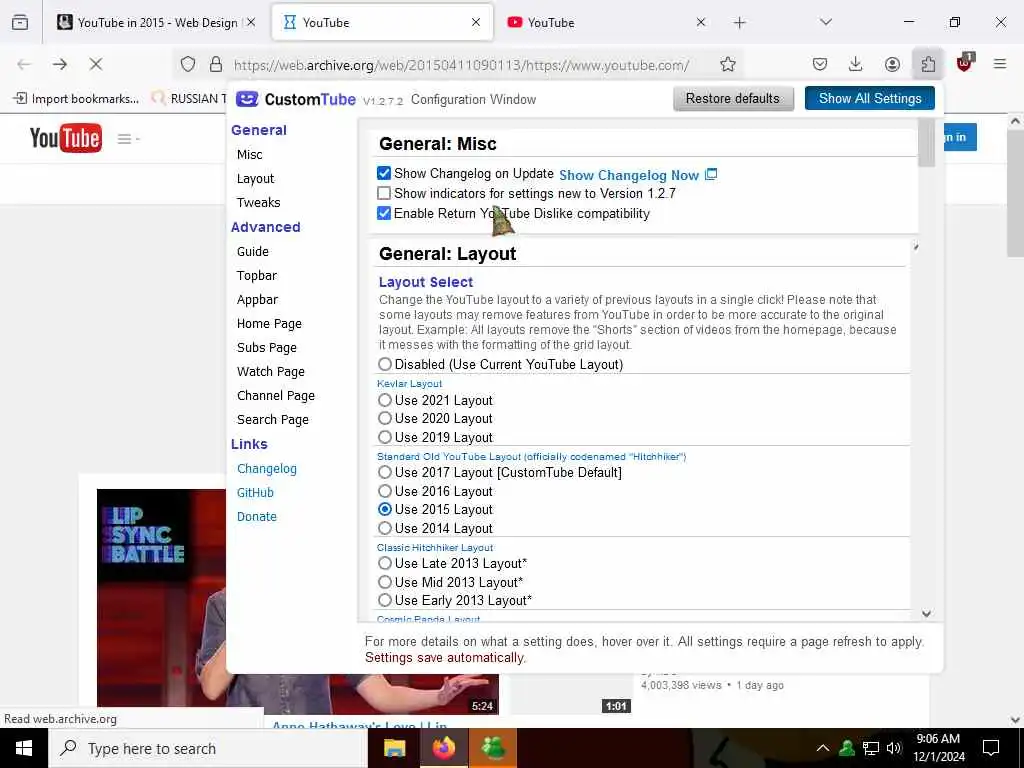This screenshot has width=1024, height=768.
Task: Select Use 2020 Layout
Action: pos(385,418)
